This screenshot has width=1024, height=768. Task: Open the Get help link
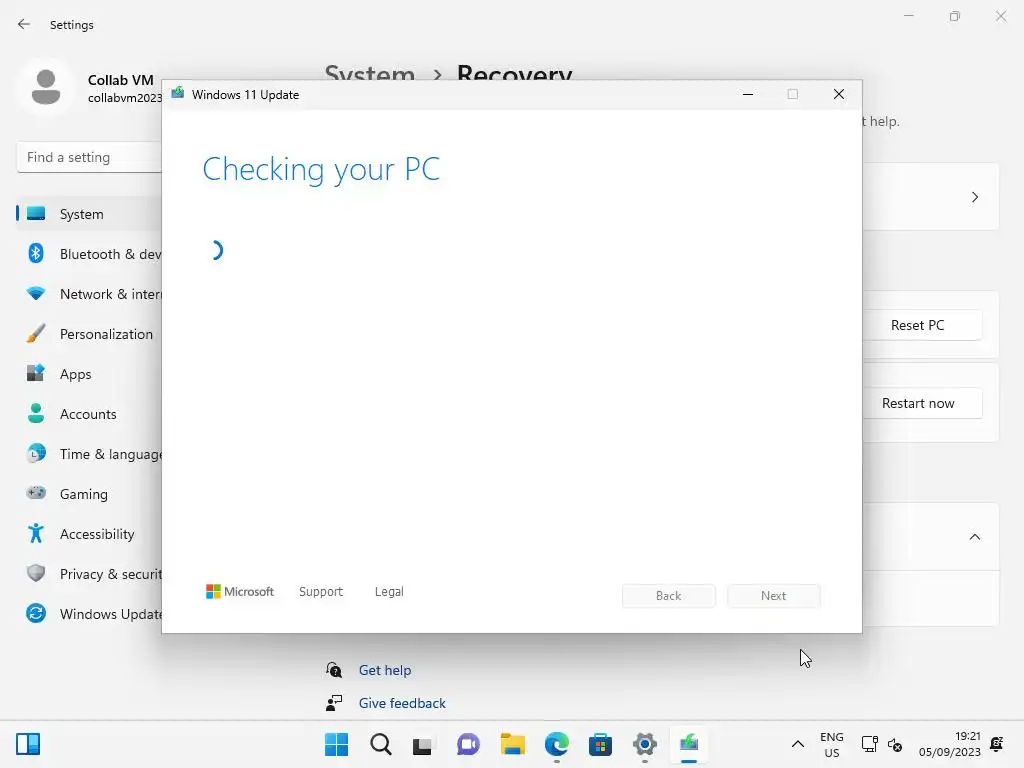385,670
